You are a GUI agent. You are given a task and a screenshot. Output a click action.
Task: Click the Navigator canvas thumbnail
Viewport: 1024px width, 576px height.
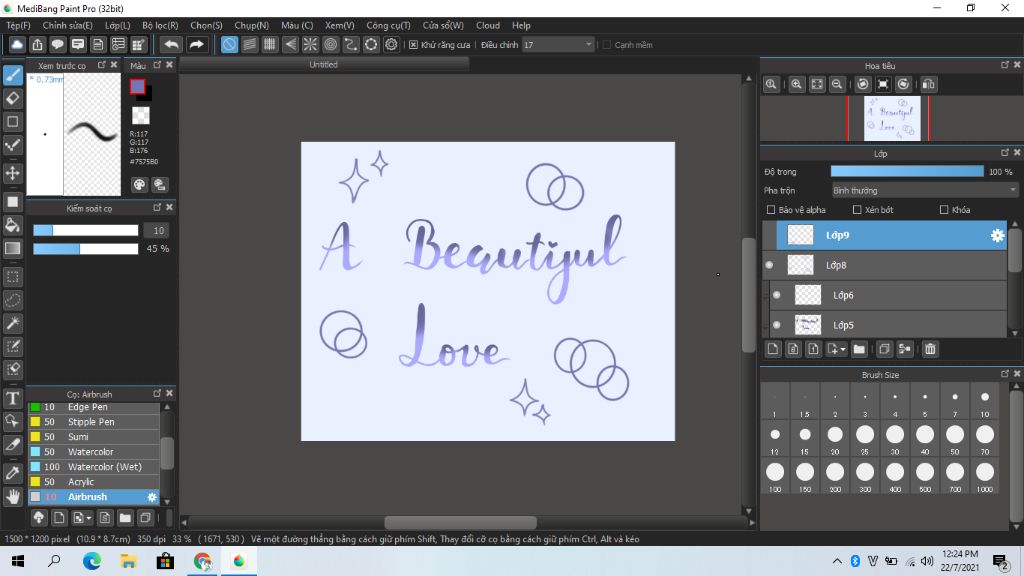click(892, 118)
